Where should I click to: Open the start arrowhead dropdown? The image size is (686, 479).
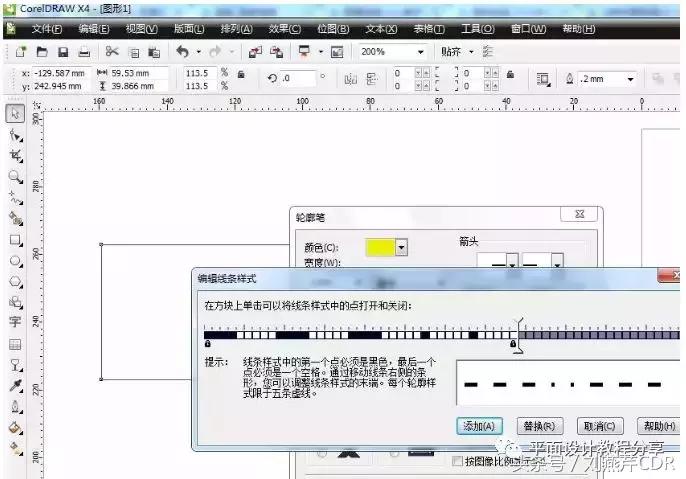pos(512,263)
